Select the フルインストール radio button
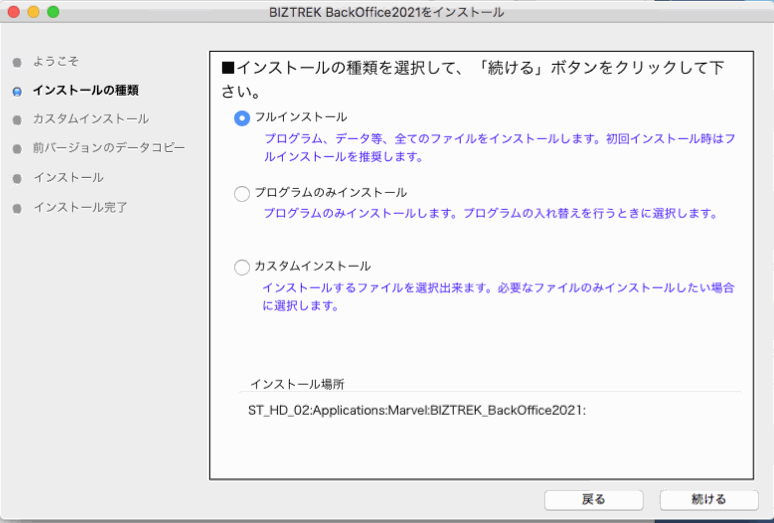Viewport: 774px width, 523px height. (241, 118)
